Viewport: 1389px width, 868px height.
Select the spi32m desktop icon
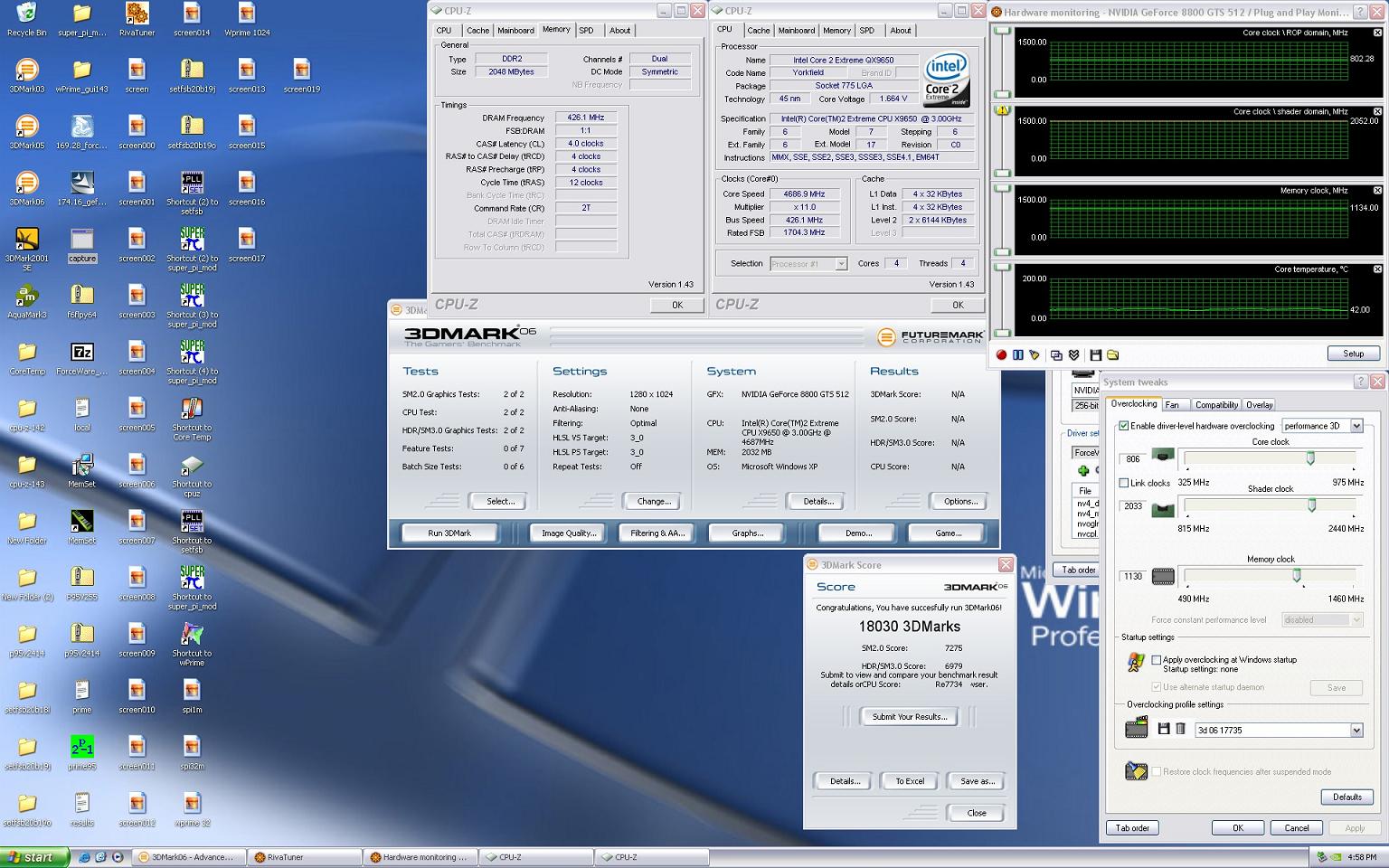[192, 753]
